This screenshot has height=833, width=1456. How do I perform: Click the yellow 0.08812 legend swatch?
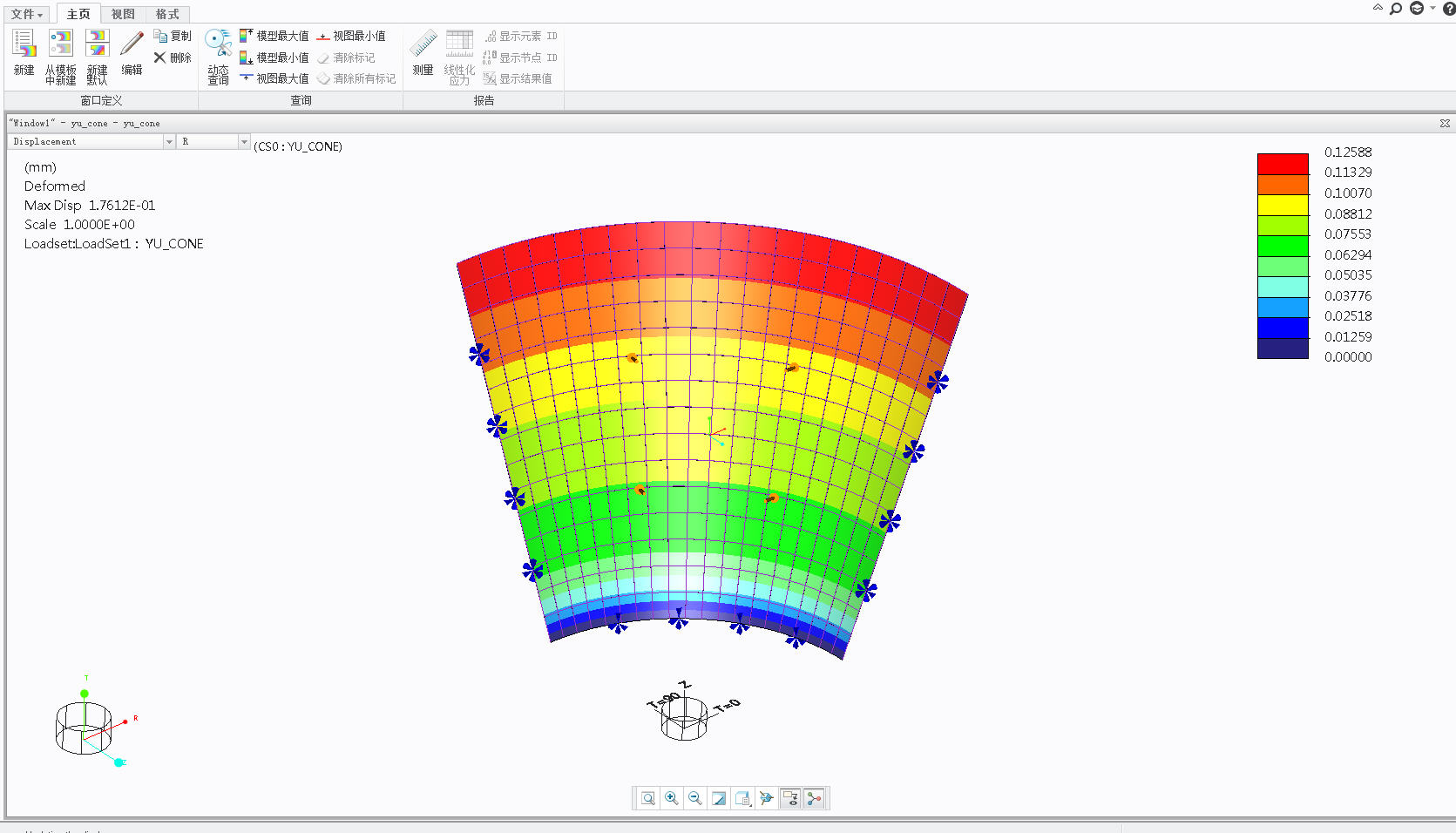point(1283,205)
